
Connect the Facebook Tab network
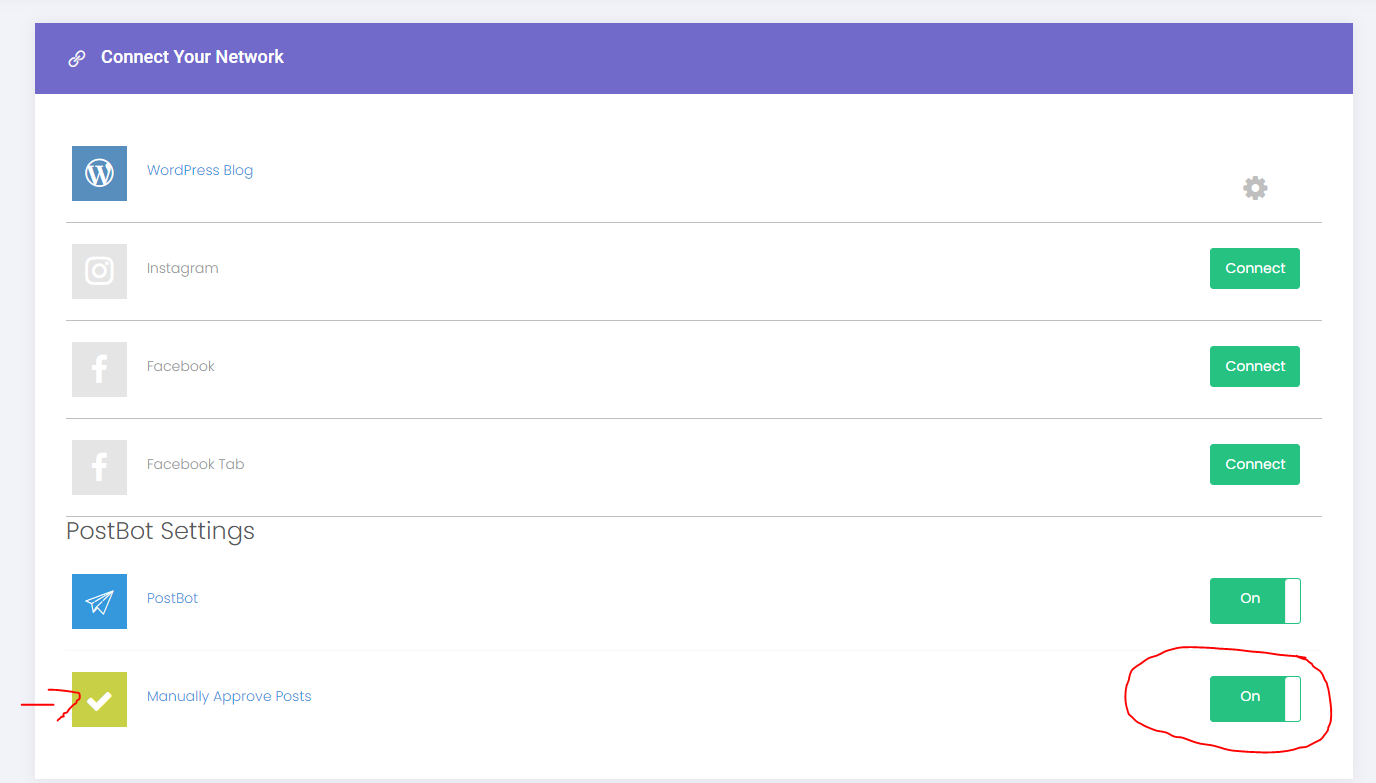[x=1255, y=464]
